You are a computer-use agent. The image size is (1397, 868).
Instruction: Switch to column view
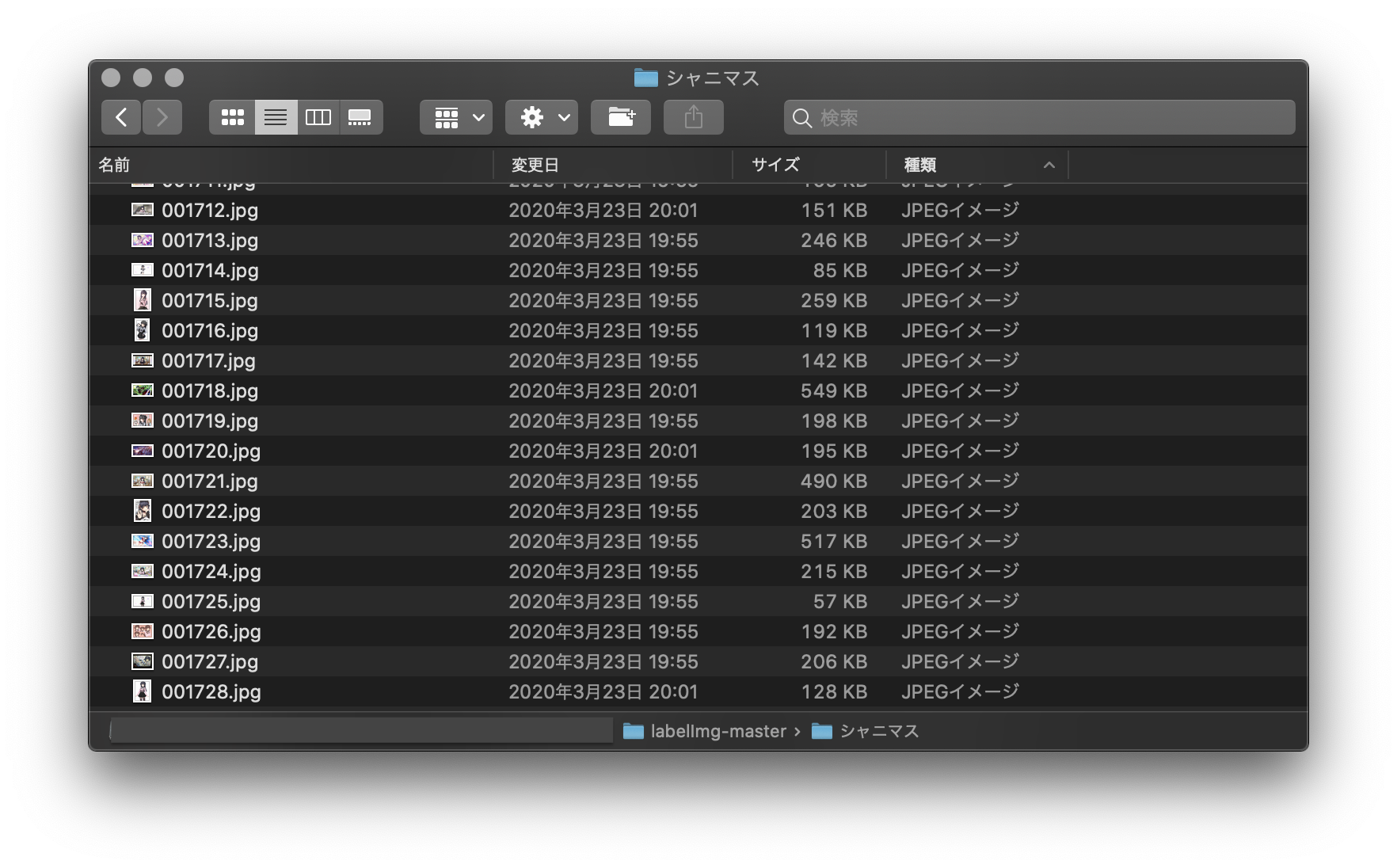pos(318,117)
